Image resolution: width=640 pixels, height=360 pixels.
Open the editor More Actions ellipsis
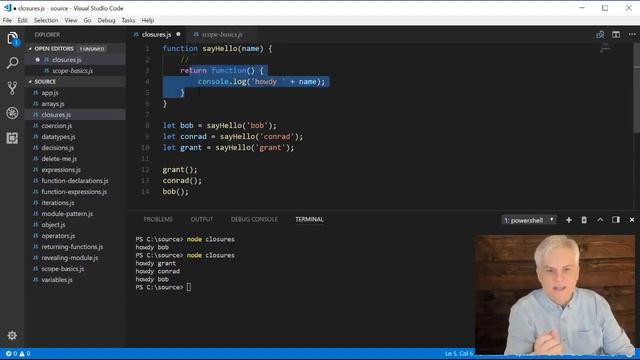point(632,35)
